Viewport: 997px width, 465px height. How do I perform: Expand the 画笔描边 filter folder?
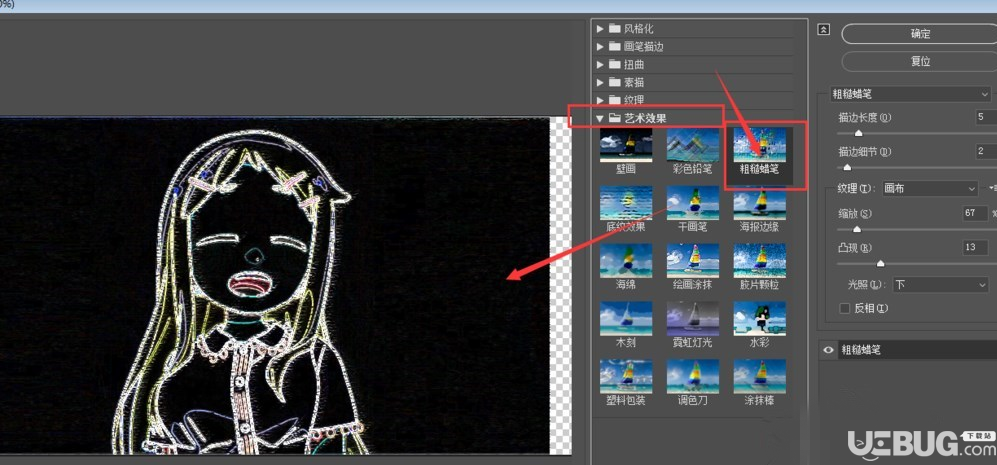pyautogui.click(x=600, y=46)
